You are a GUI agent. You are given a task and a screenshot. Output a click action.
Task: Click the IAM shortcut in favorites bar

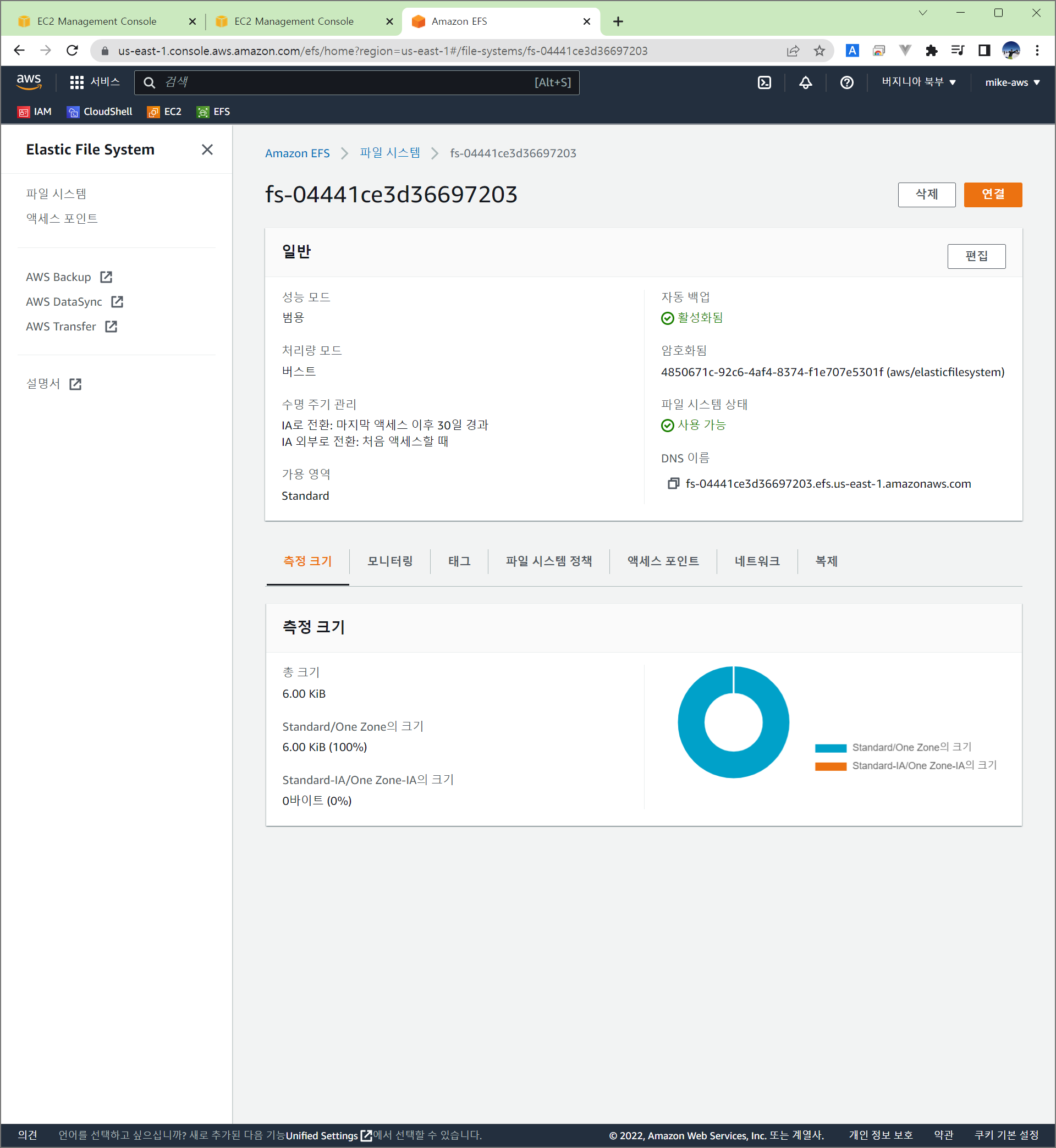34,112
